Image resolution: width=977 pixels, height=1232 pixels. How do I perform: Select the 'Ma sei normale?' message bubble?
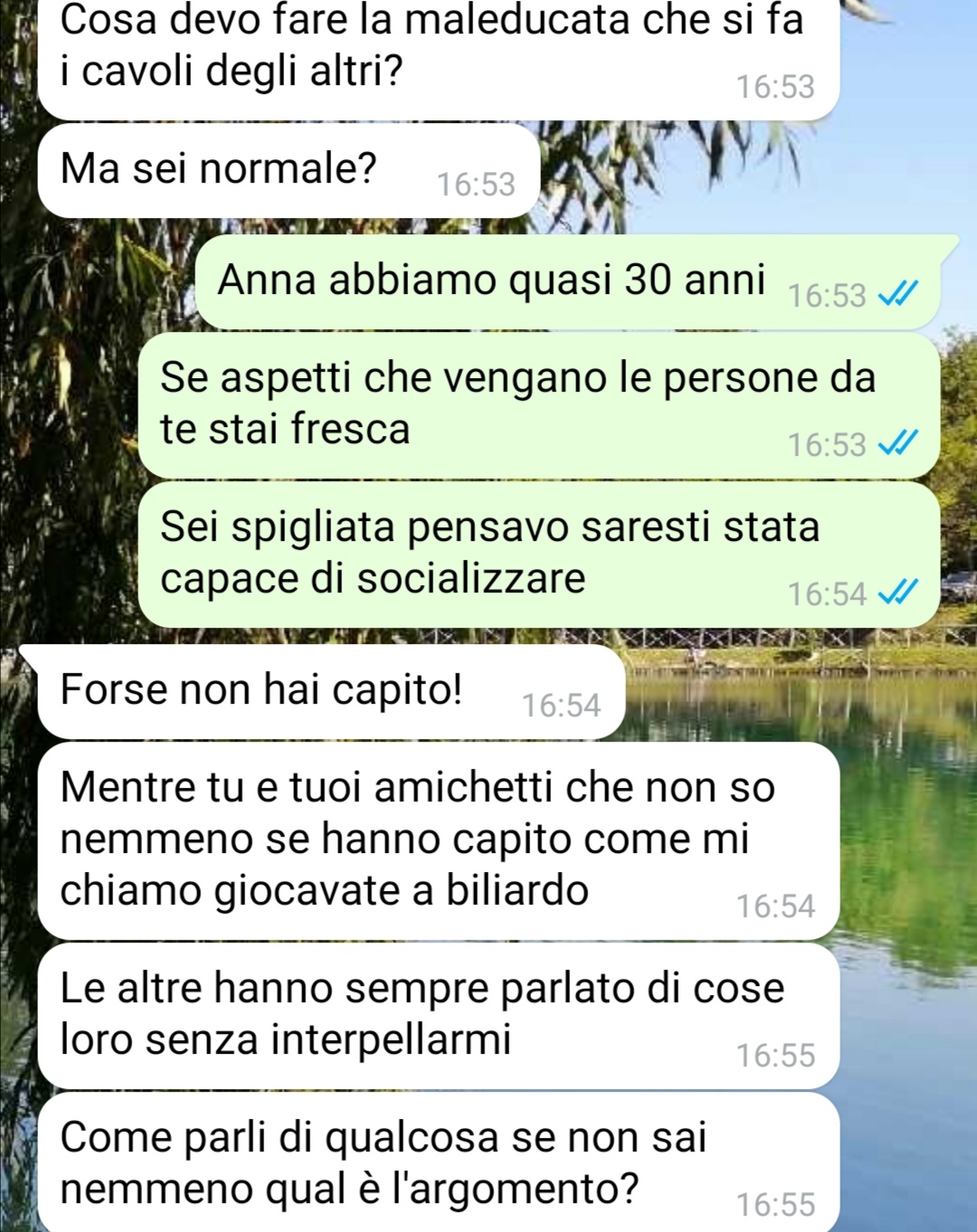click(289, 170)
